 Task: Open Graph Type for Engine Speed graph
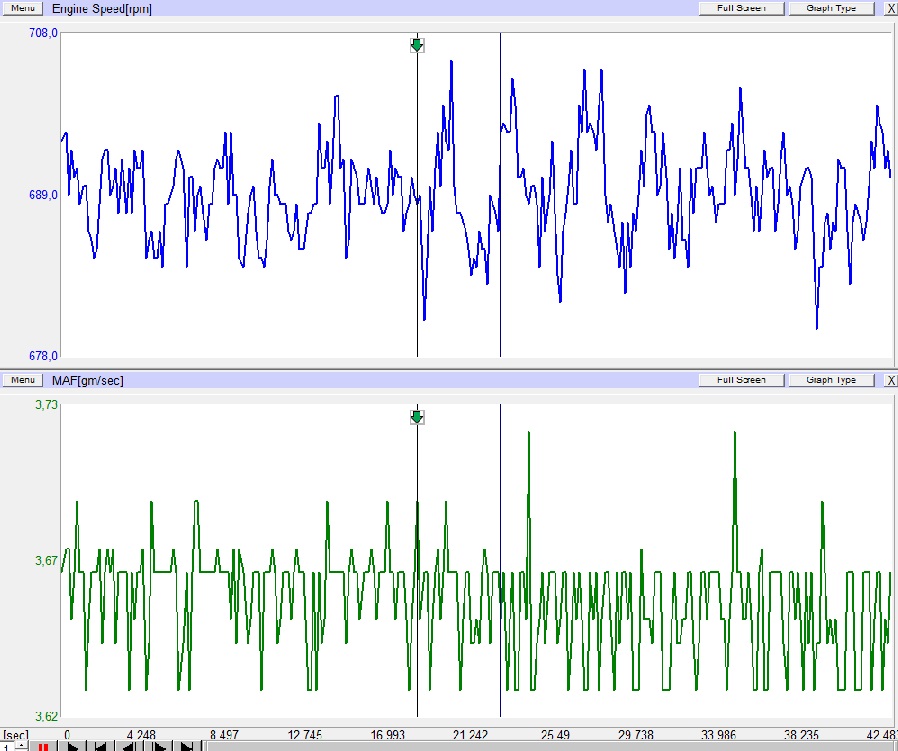tap(831, 8)
